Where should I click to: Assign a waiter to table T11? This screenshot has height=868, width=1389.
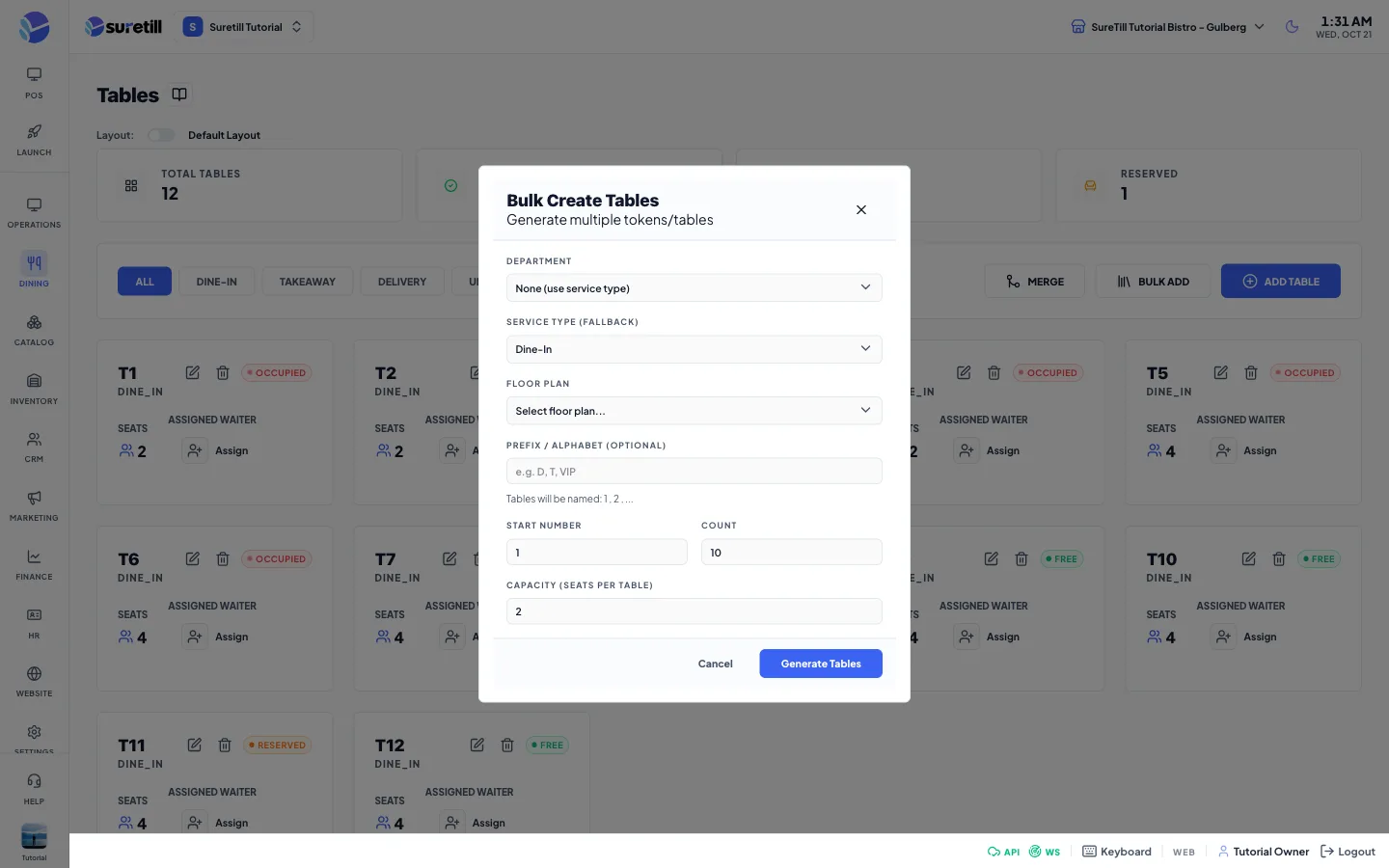218,823
